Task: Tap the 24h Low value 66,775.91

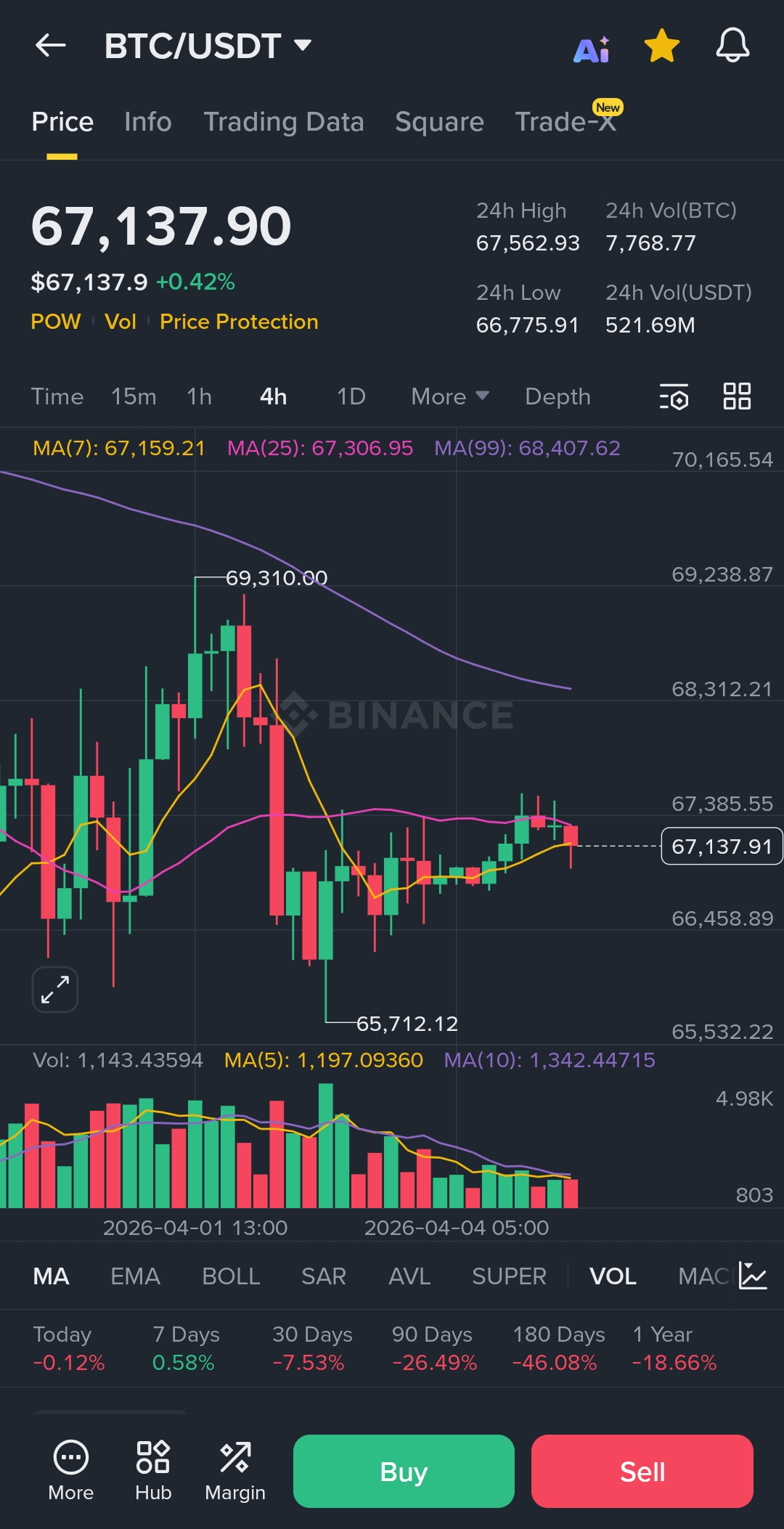Action: coord(527,325)
